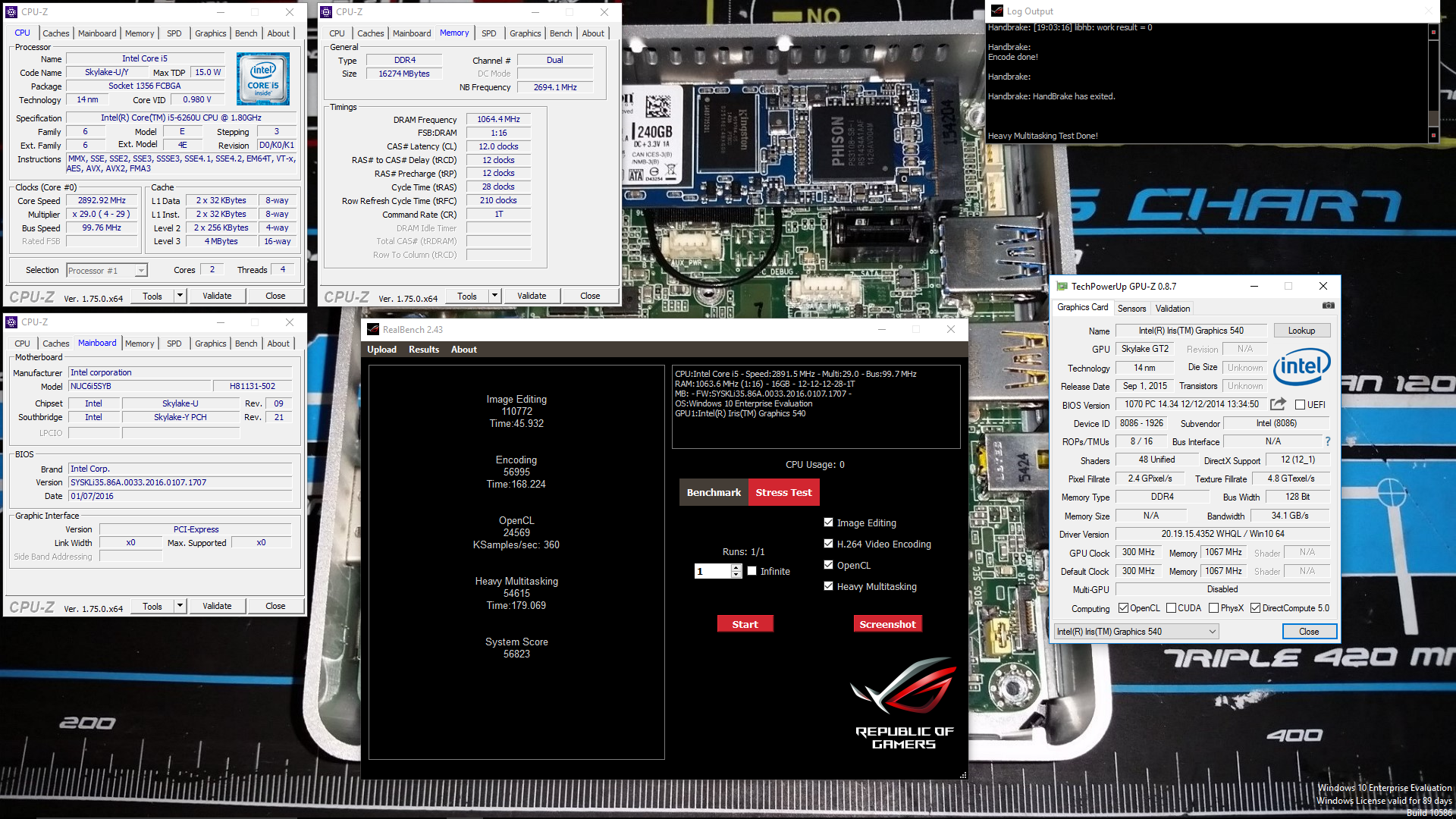
Task: Enable the Infinite runs checkbox
Action: tap(752, 571)
